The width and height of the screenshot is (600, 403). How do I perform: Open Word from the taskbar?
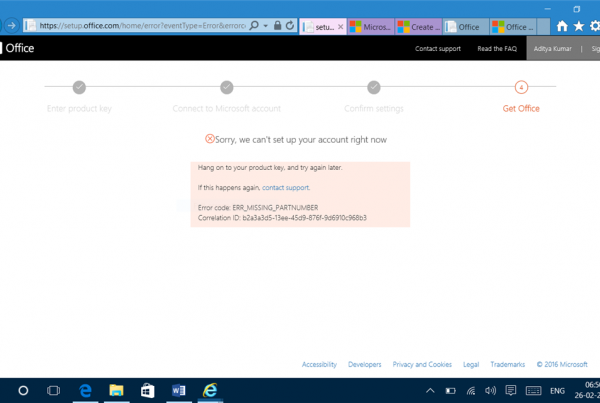tap(179, 390)
